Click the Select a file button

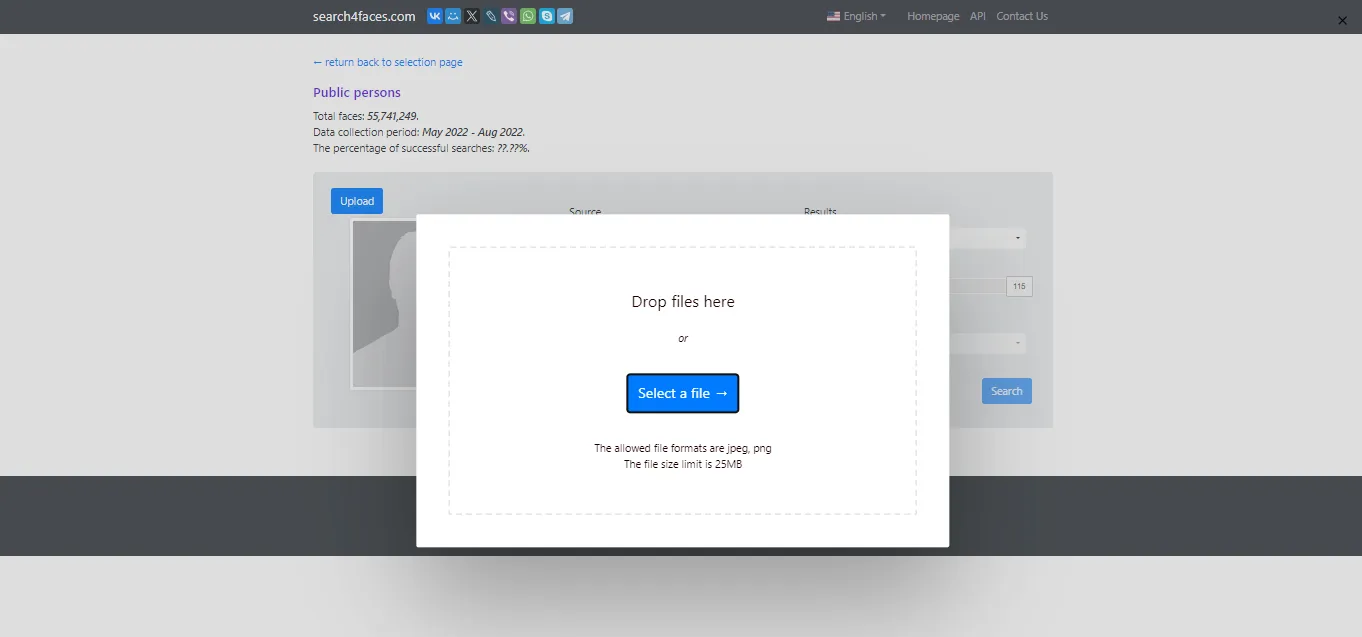click(x=683, y=393)
